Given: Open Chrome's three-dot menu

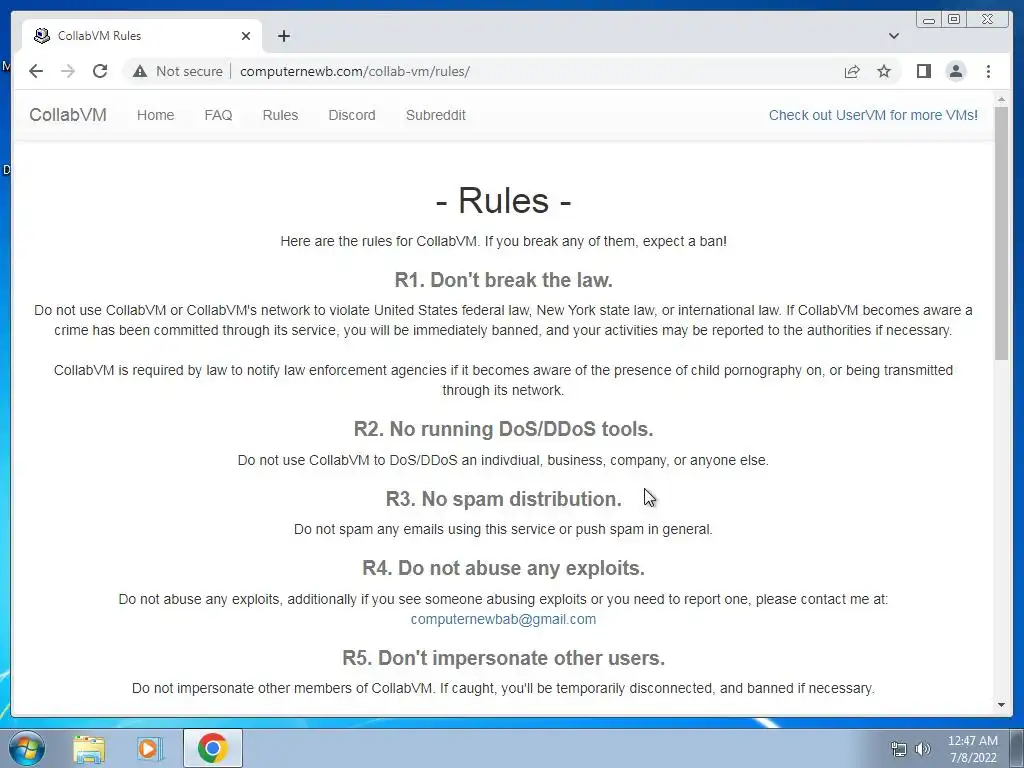Looking at the screenshot, I should [x=988, y=71].
